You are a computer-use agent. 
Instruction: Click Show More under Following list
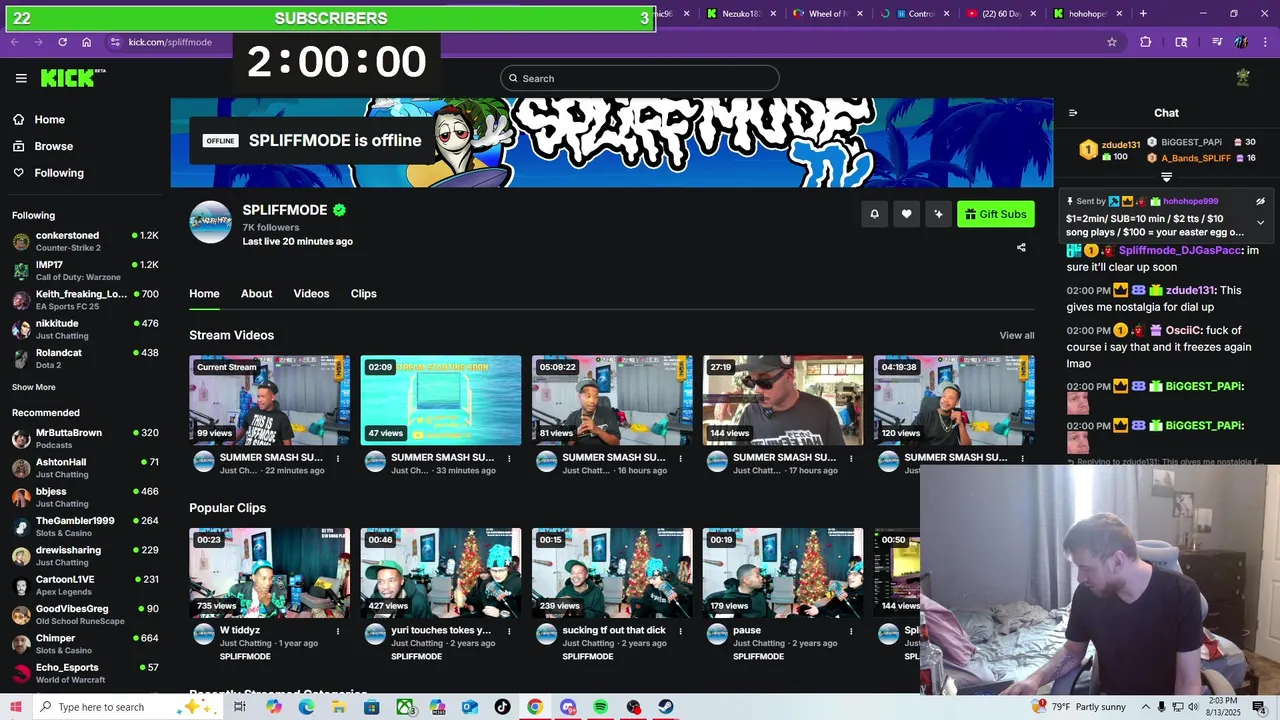(34, 387)
